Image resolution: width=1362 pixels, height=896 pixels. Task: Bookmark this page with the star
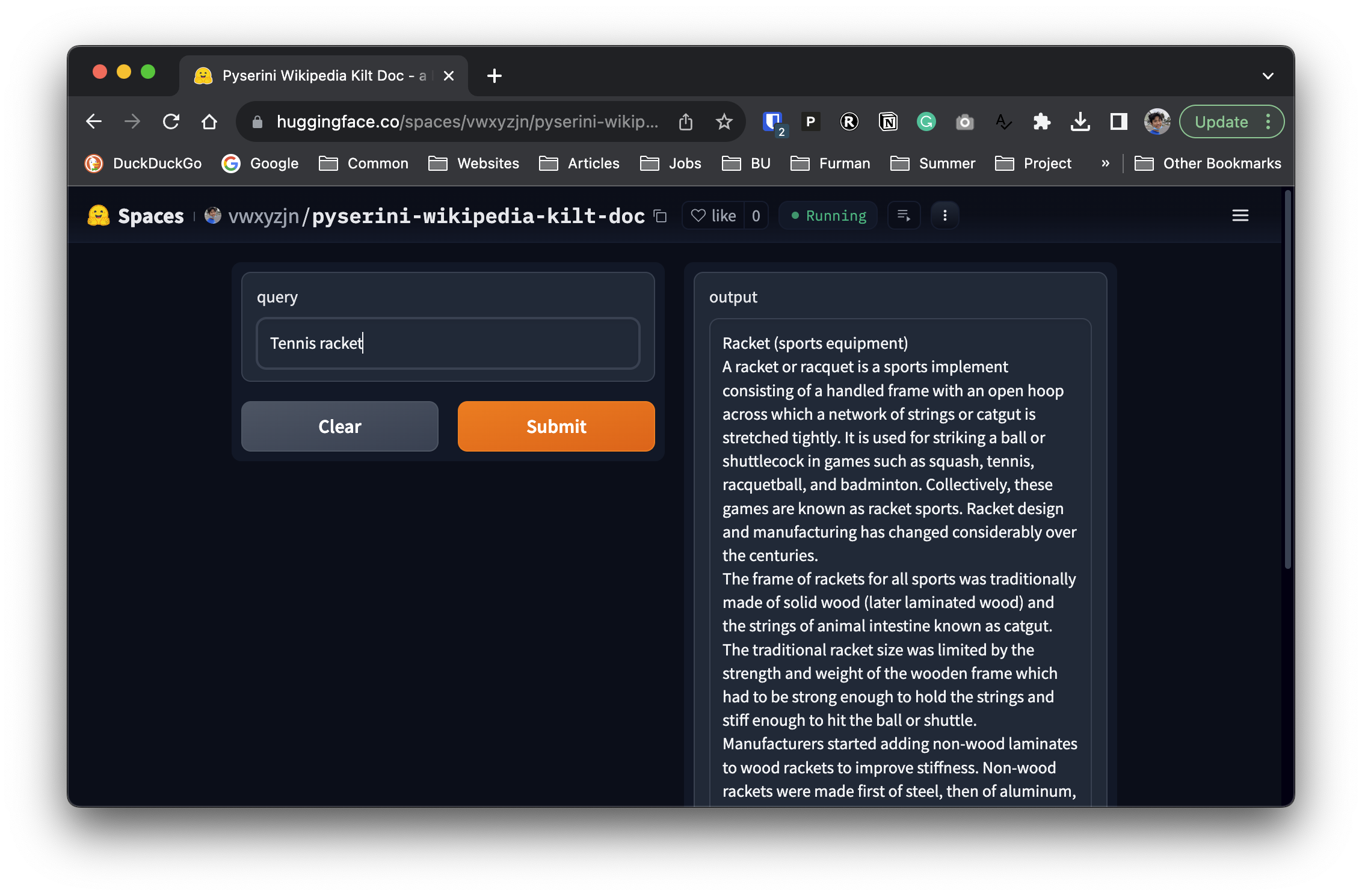[724, 122]
